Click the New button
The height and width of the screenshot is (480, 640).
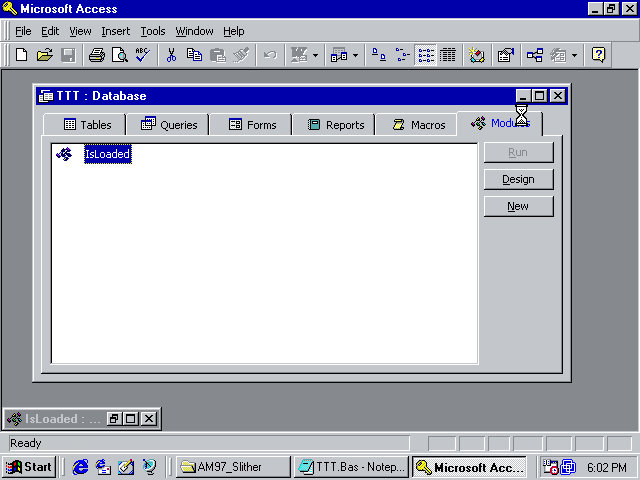(x=518, y=206)
